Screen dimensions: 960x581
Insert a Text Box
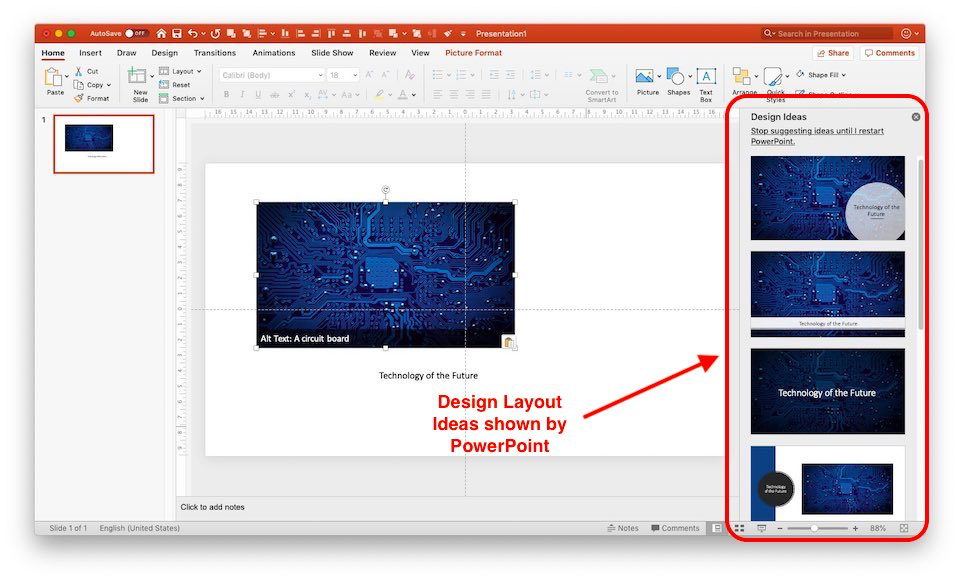(x=707, y=77)
